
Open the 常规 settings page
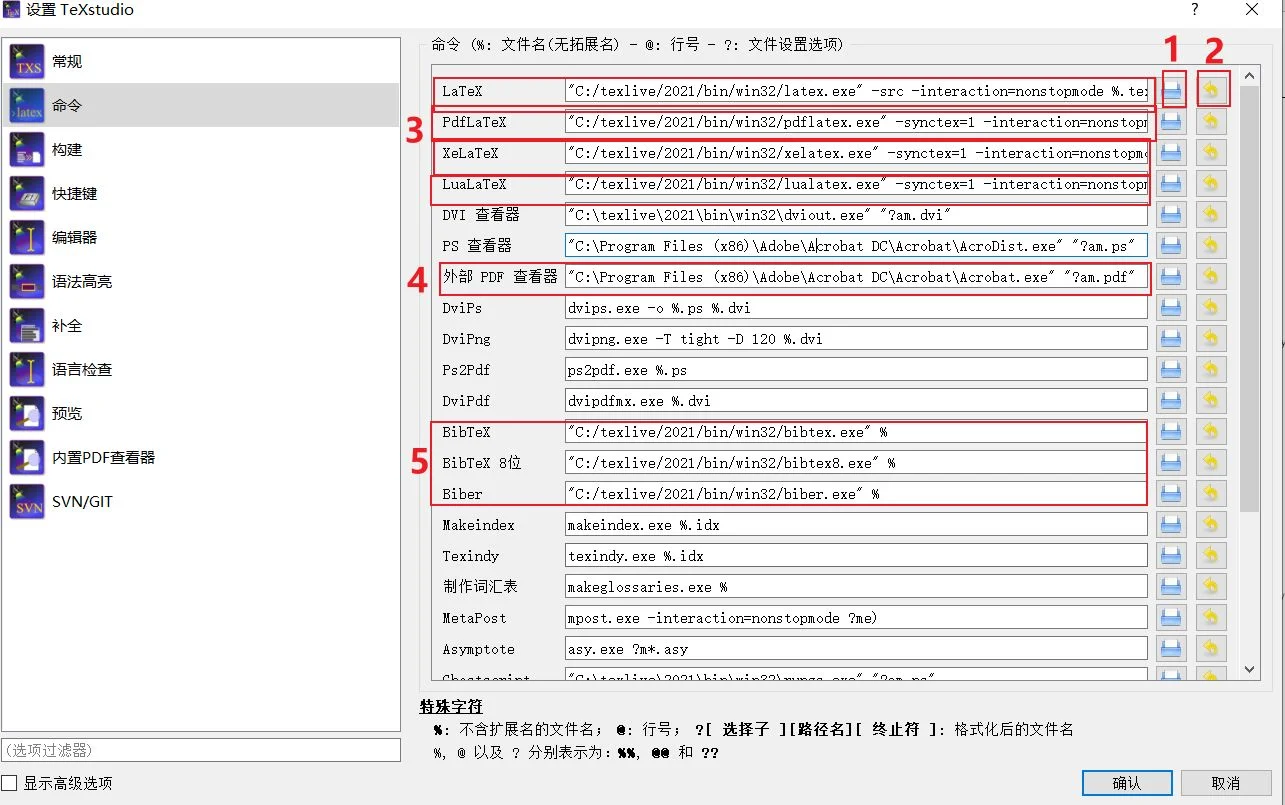(x=67, y=62)
